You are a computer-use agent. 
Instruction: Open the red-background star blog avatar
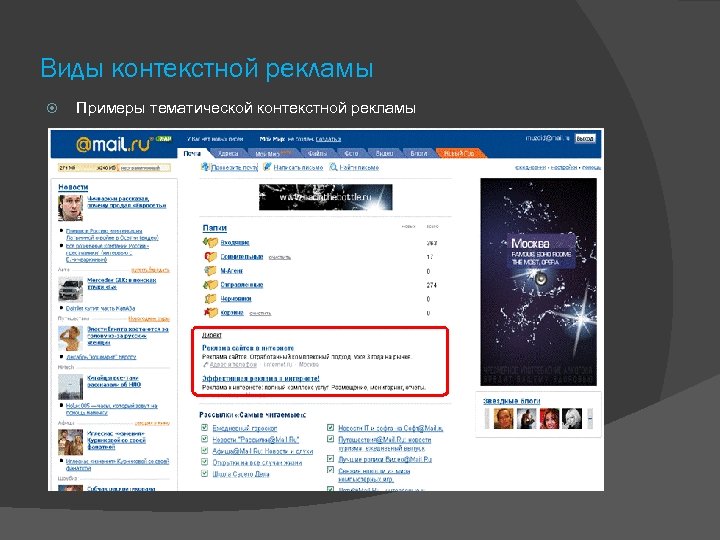tap(549, 419)
